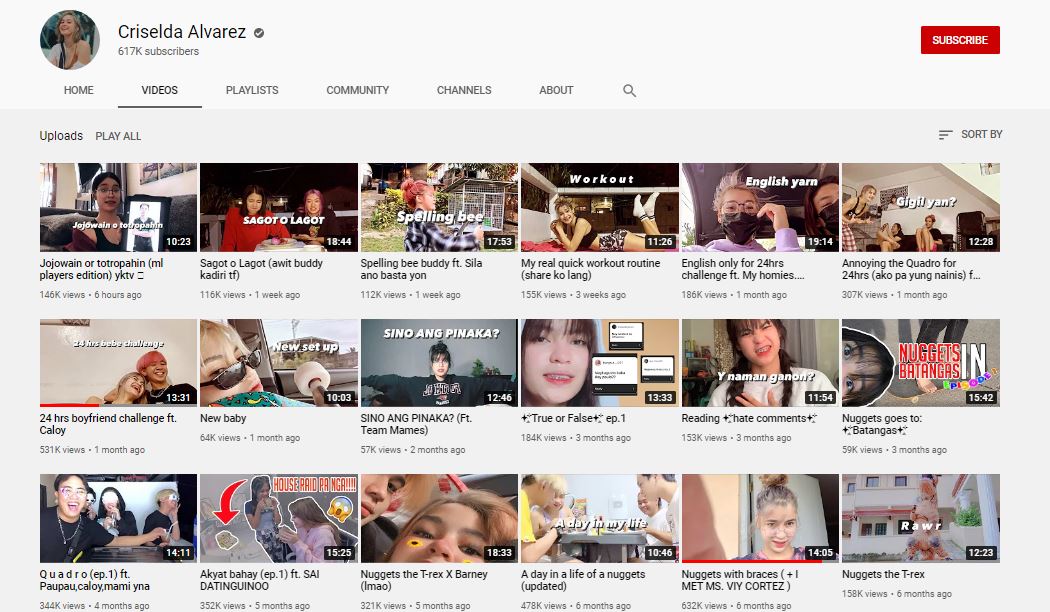Open the Nuggets with braces video thumbnail
The width and height of the screenshot is (1050, 612).
click(x=760, y=518)
